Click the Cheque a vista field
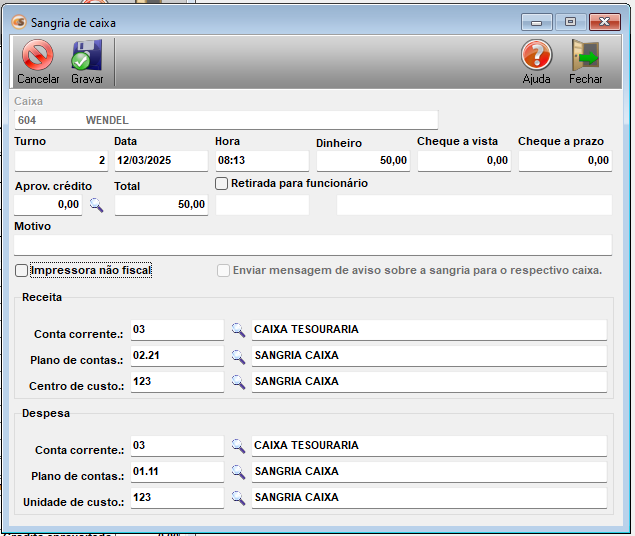The width and height of the screenshot is (635, 536). click(x=464, y=160)
